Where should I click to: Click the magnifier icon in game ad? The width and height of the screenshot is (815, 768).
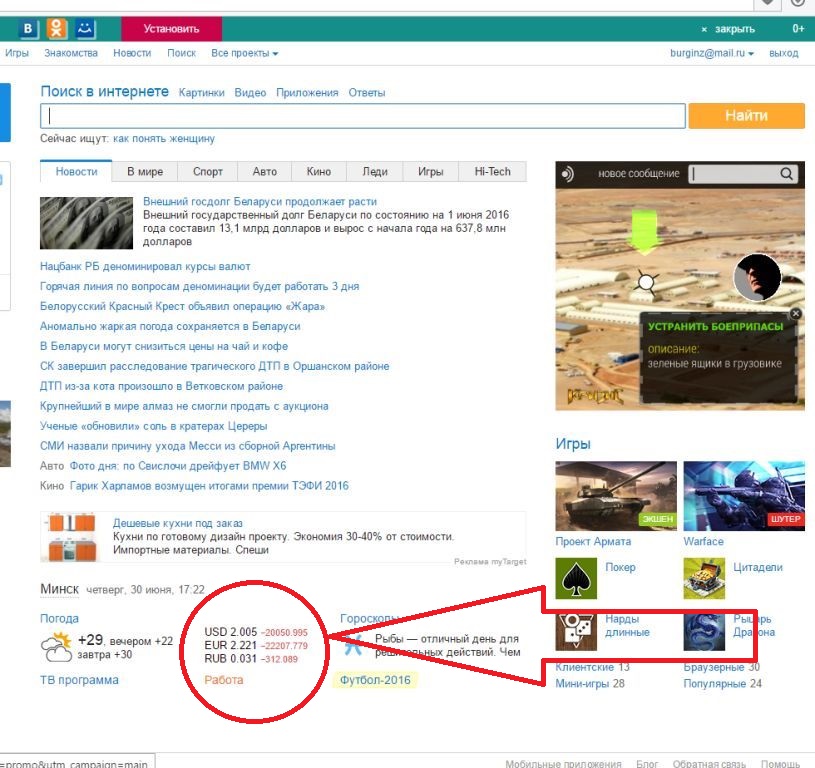click(786, 174)
